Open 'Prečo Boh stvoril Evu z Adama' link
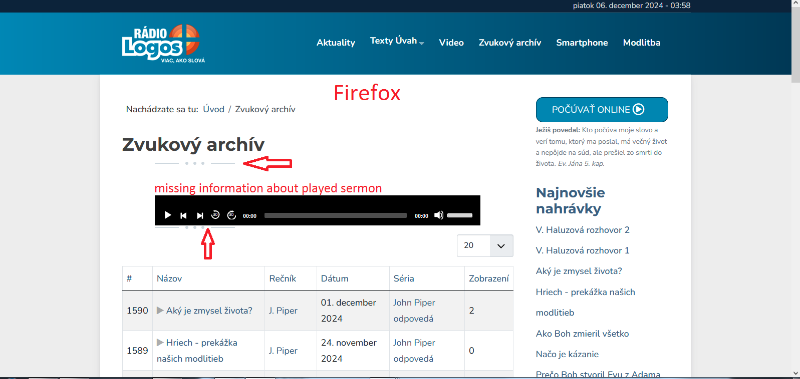The height and width of the screenshot is (379, 800). (598, 374)
